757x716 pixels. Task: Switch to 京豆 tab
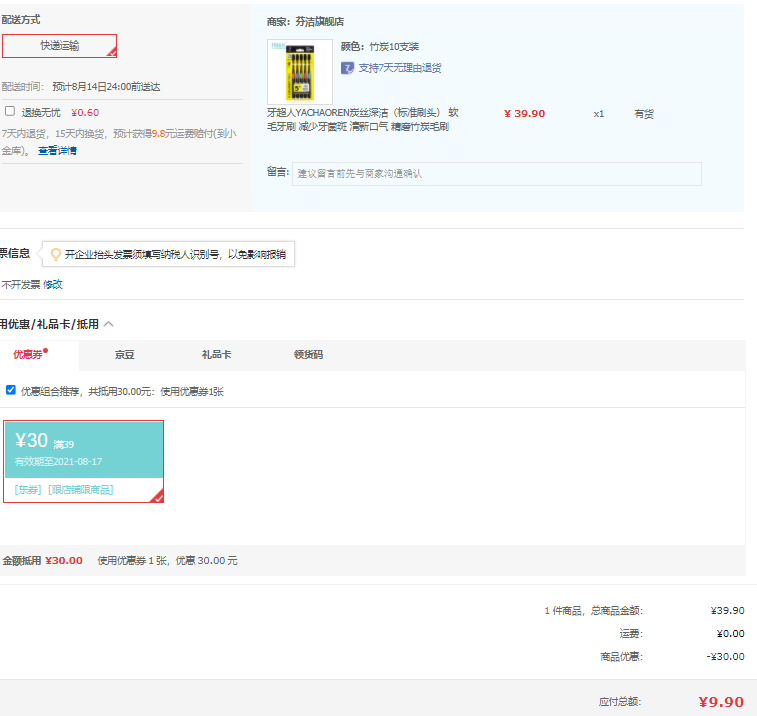(125, 355)
